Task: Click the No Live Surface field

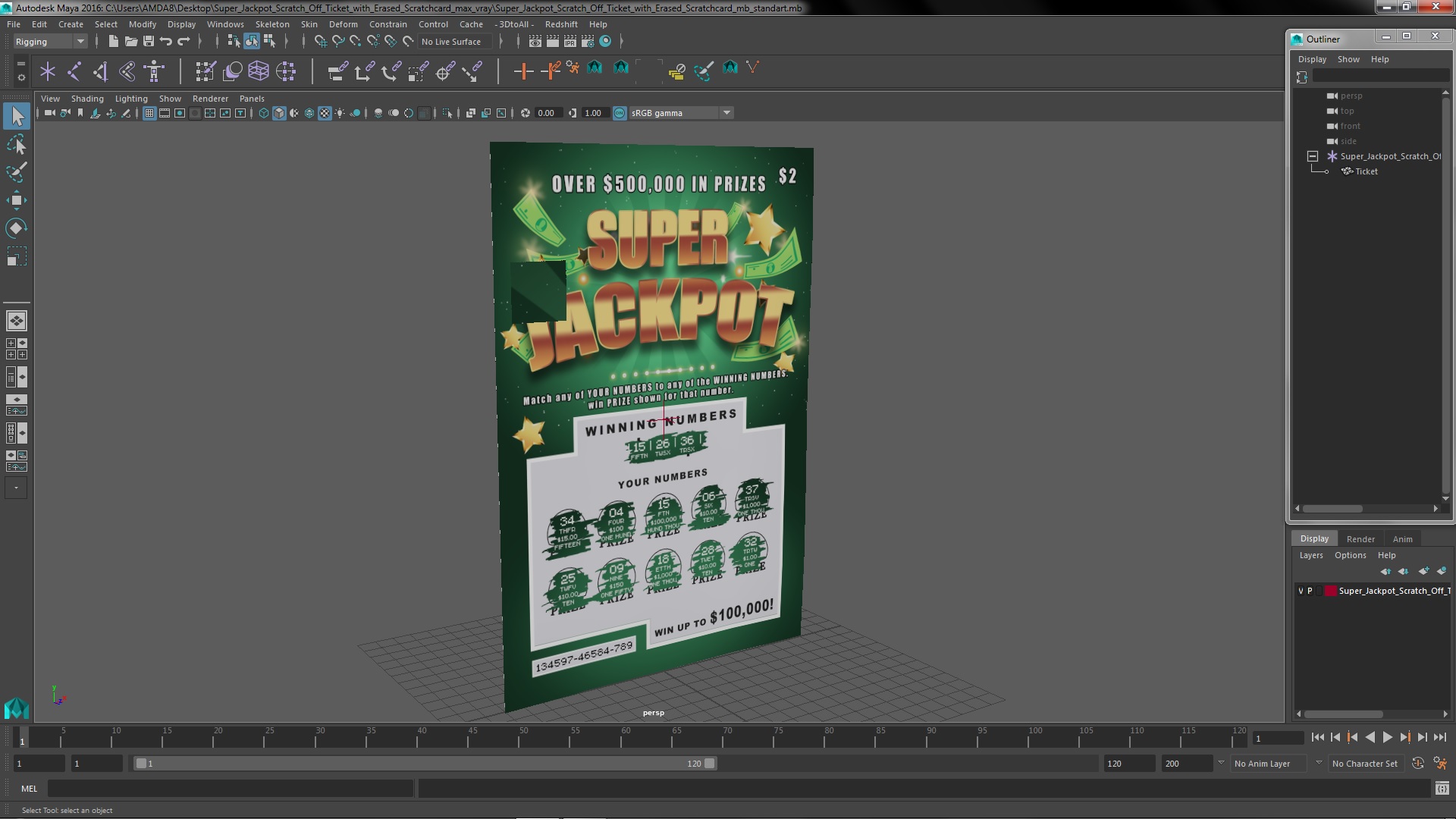Action: tap(454, 42)
